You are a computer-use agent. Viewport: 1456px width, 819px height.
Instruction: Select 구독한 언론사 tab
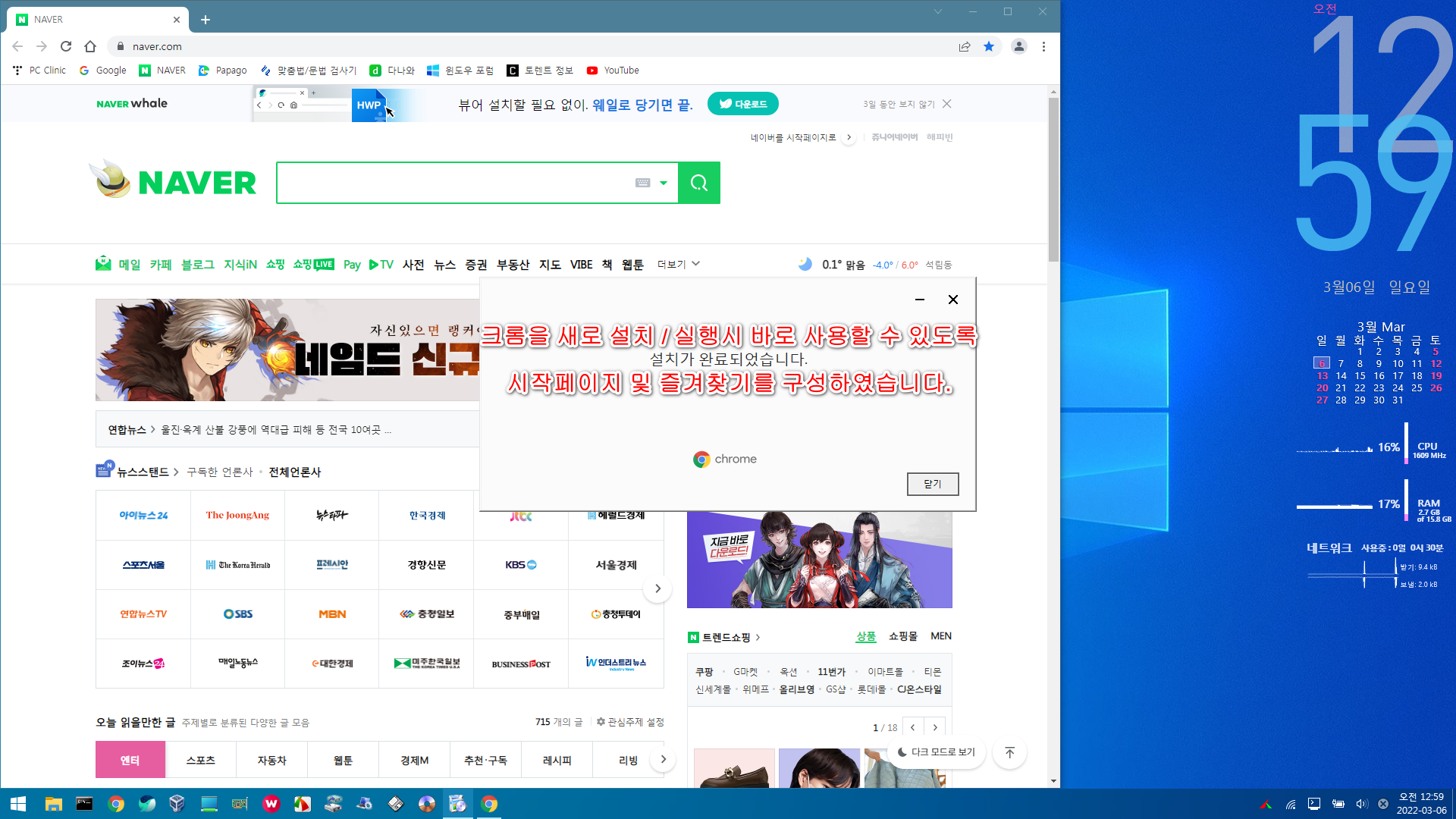point(220,472)
